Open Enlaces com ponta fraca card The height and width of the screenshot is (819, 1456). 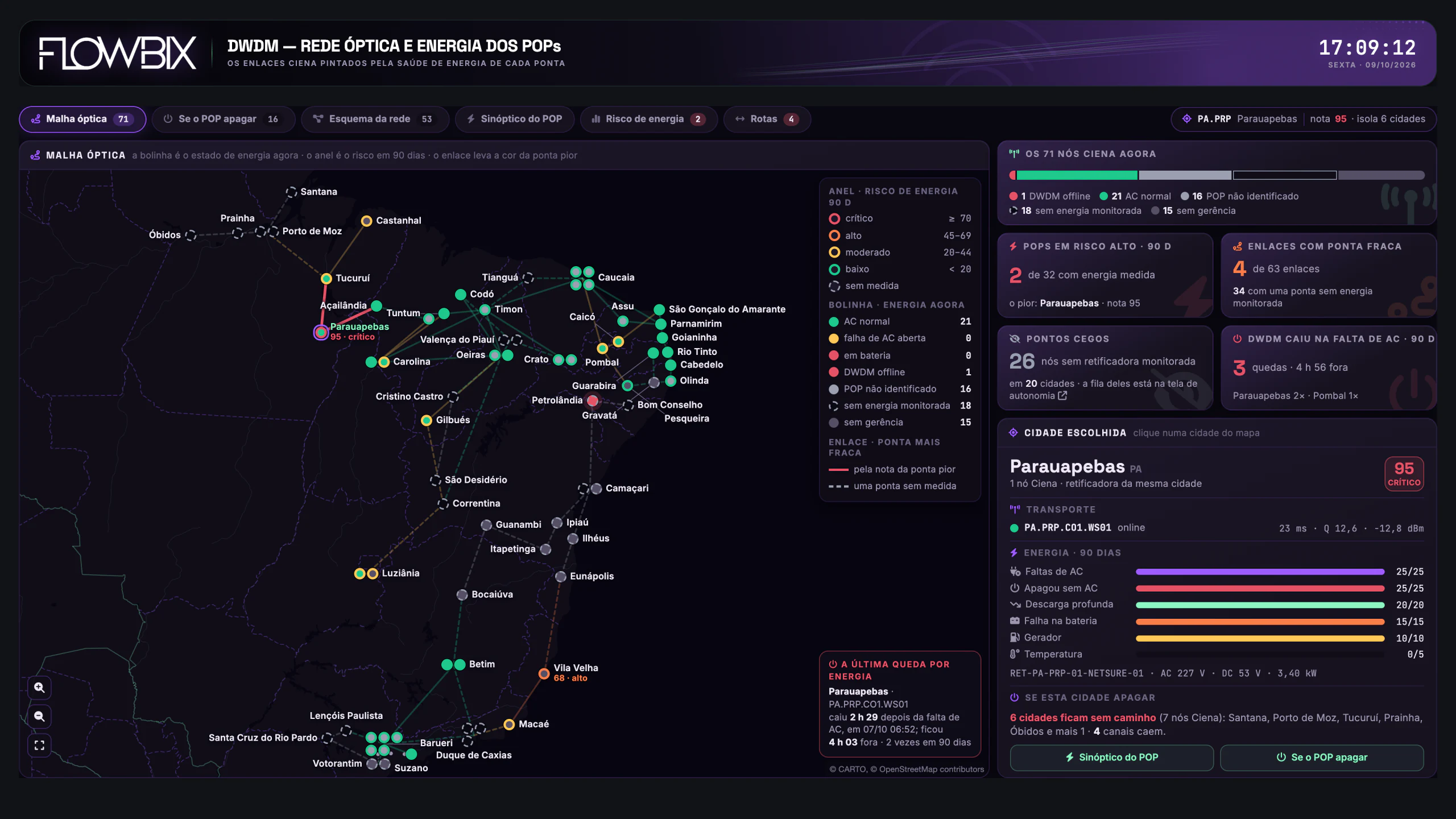(x=1329, y=275)
